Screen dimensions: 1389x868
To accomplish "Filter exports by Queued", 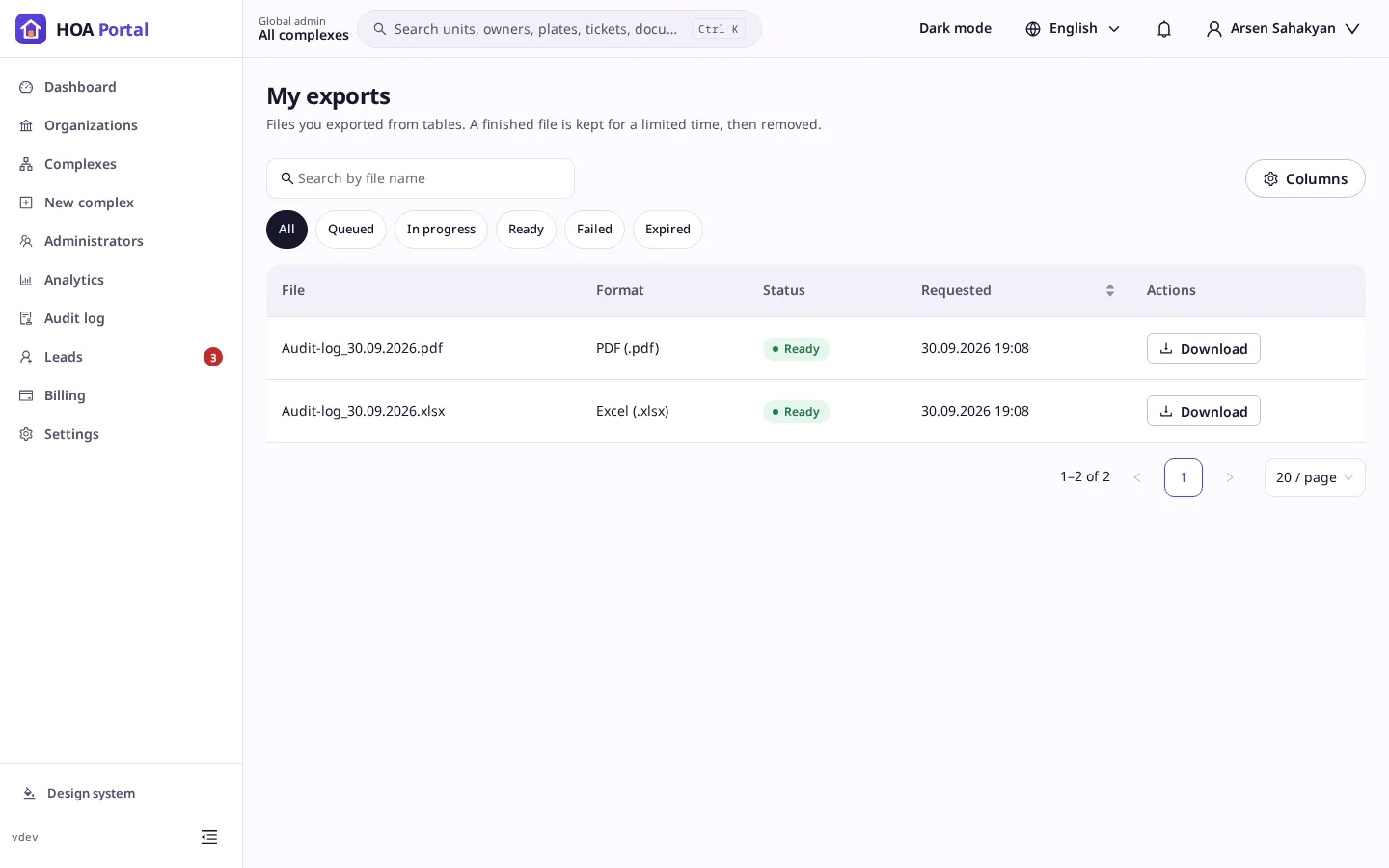I will tap(351, 230).
